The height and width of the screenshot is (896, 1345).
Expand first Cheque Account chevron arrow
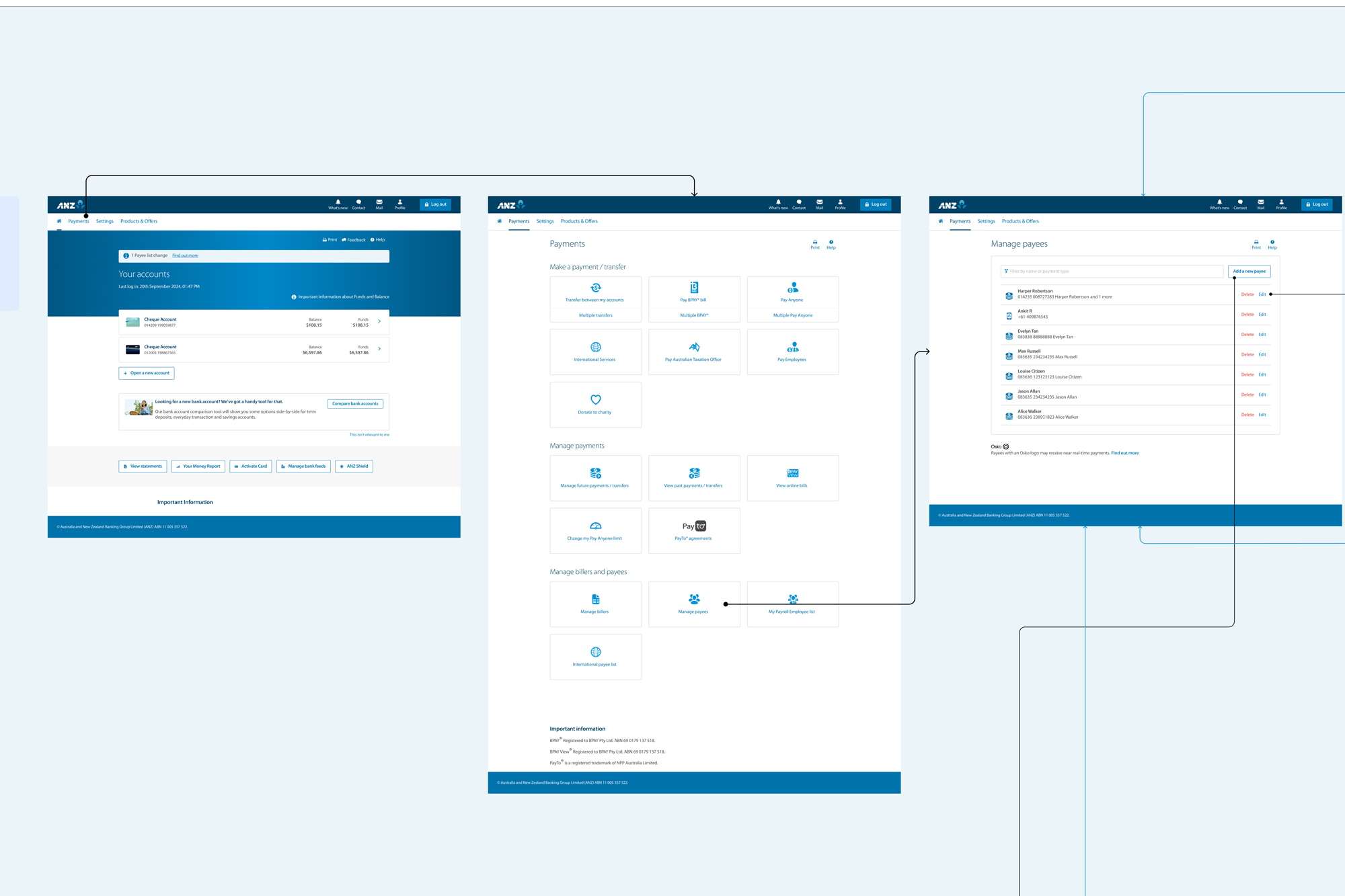(x=379, y=321)
